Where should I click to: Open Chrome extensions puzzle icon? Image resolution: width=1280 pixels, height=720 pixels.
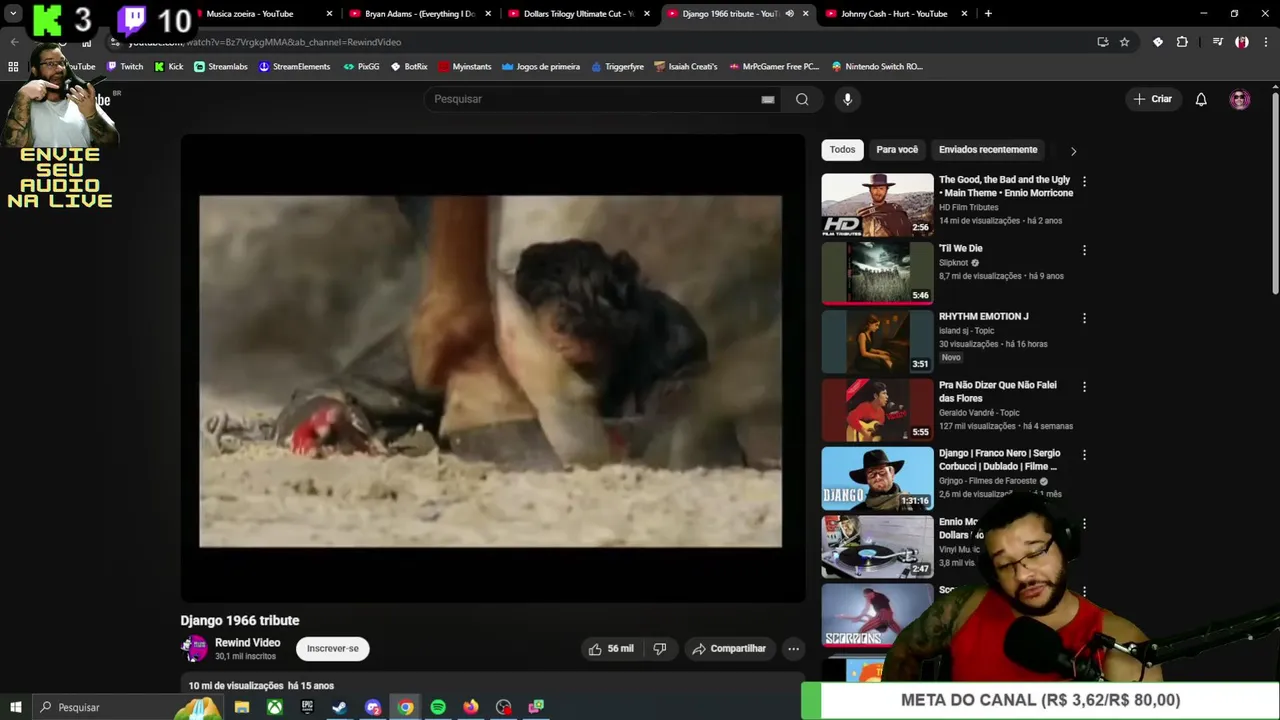coord(1182,42)
